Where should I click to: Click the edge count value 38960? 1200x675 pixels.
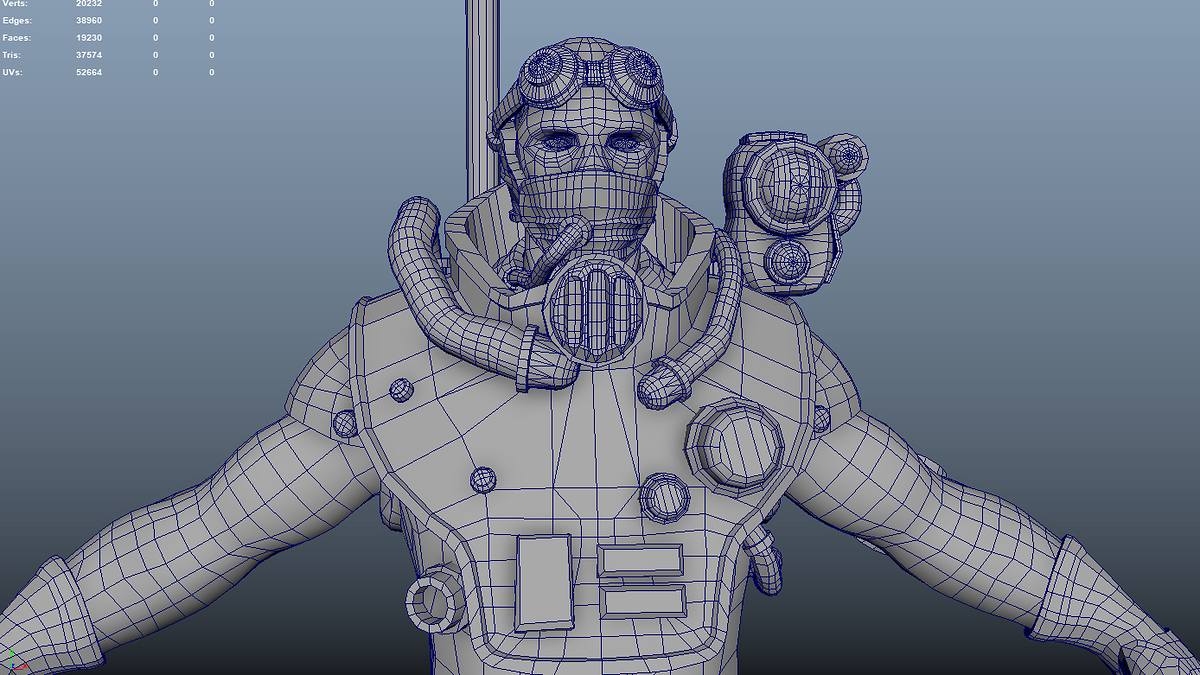pos(89,20)
